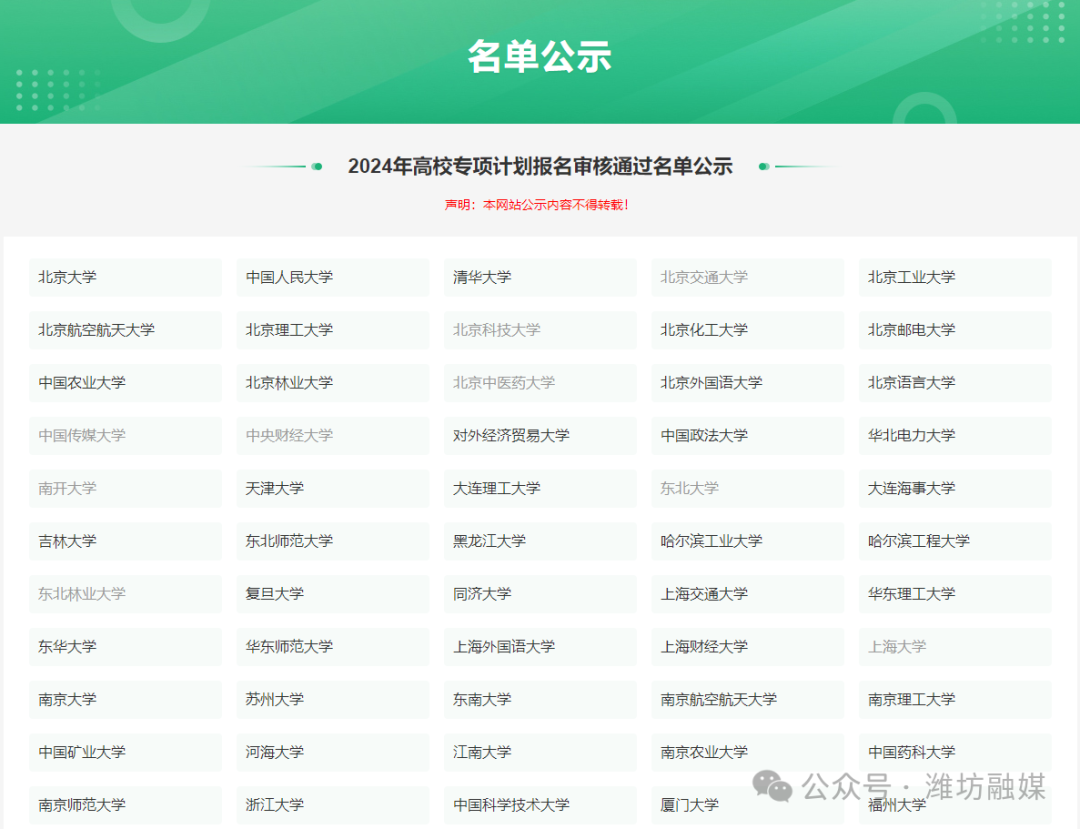Choose 大连理工大学
The width and height of the screenshot is (1080, 829).
click(540, 489)
